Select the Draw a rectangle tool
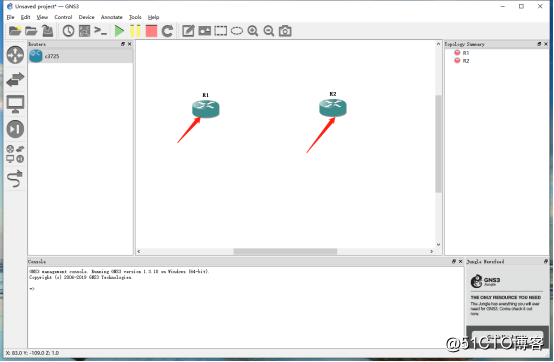Screen dimensions: 554x362 click(221, 31)
